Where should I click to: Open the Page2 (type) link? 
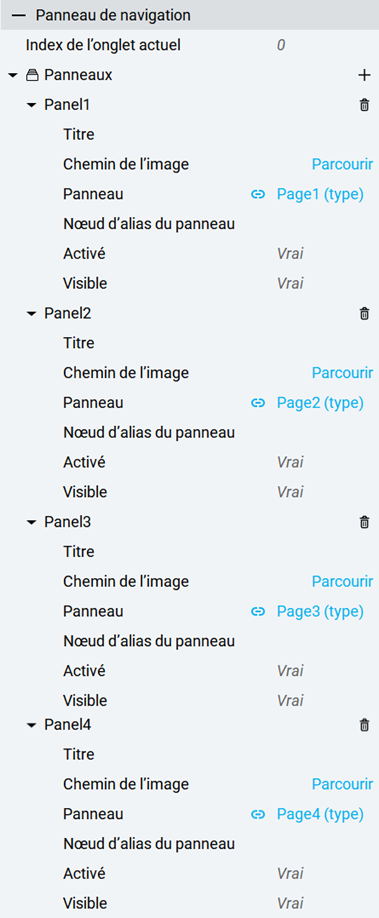click(x=320, y=403)
